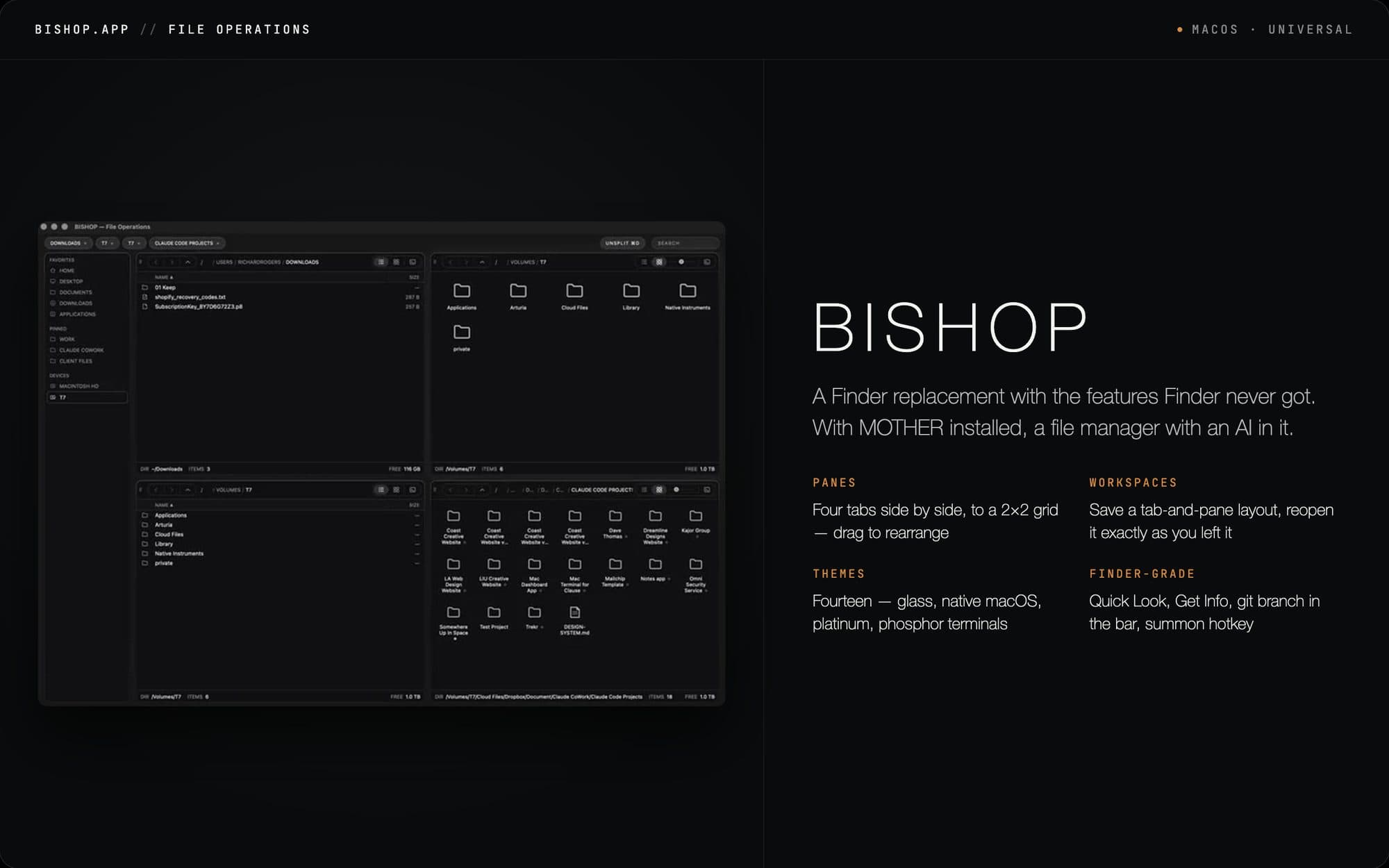Open the Trekr folder
The width and height of the screenshot is (1389, 868).
pos(534,617)
